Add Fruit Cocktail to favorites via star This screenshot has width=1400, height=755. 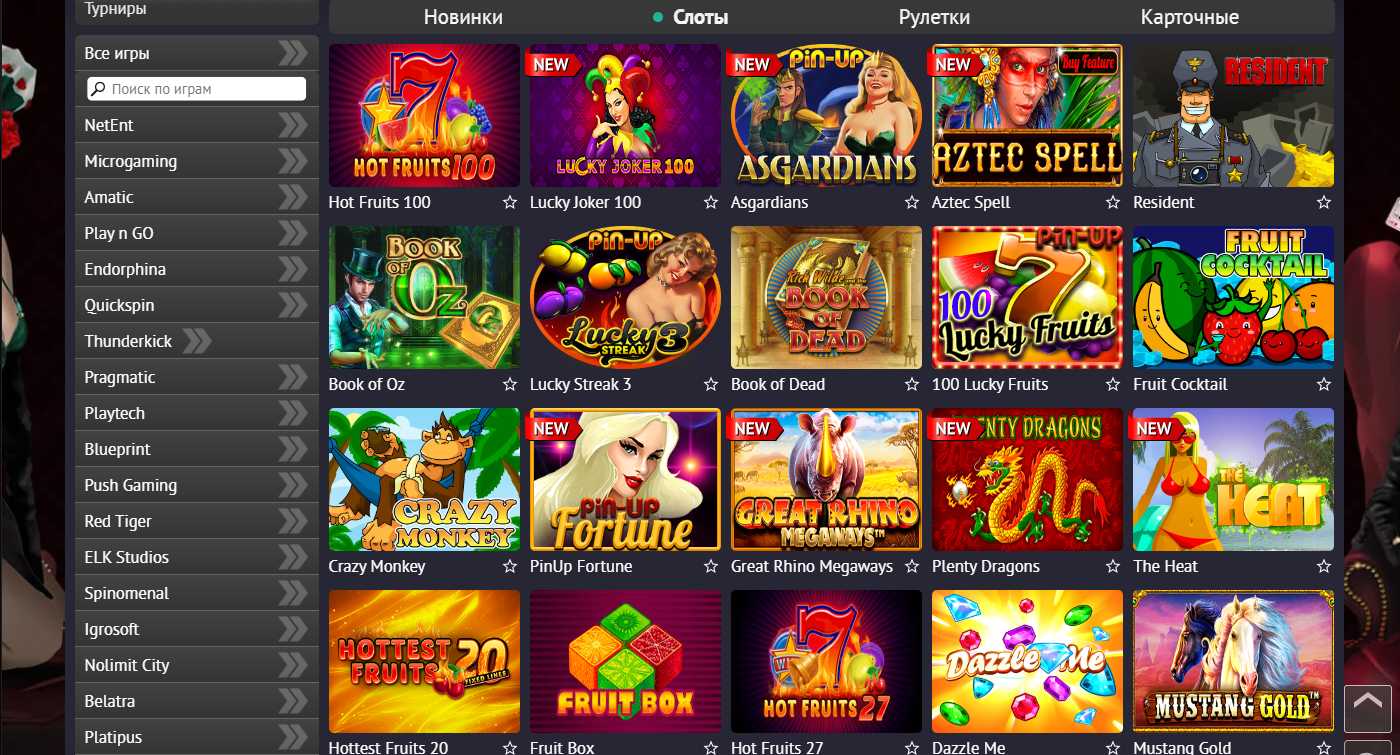pyautogui.click(x=1324, y=384)
